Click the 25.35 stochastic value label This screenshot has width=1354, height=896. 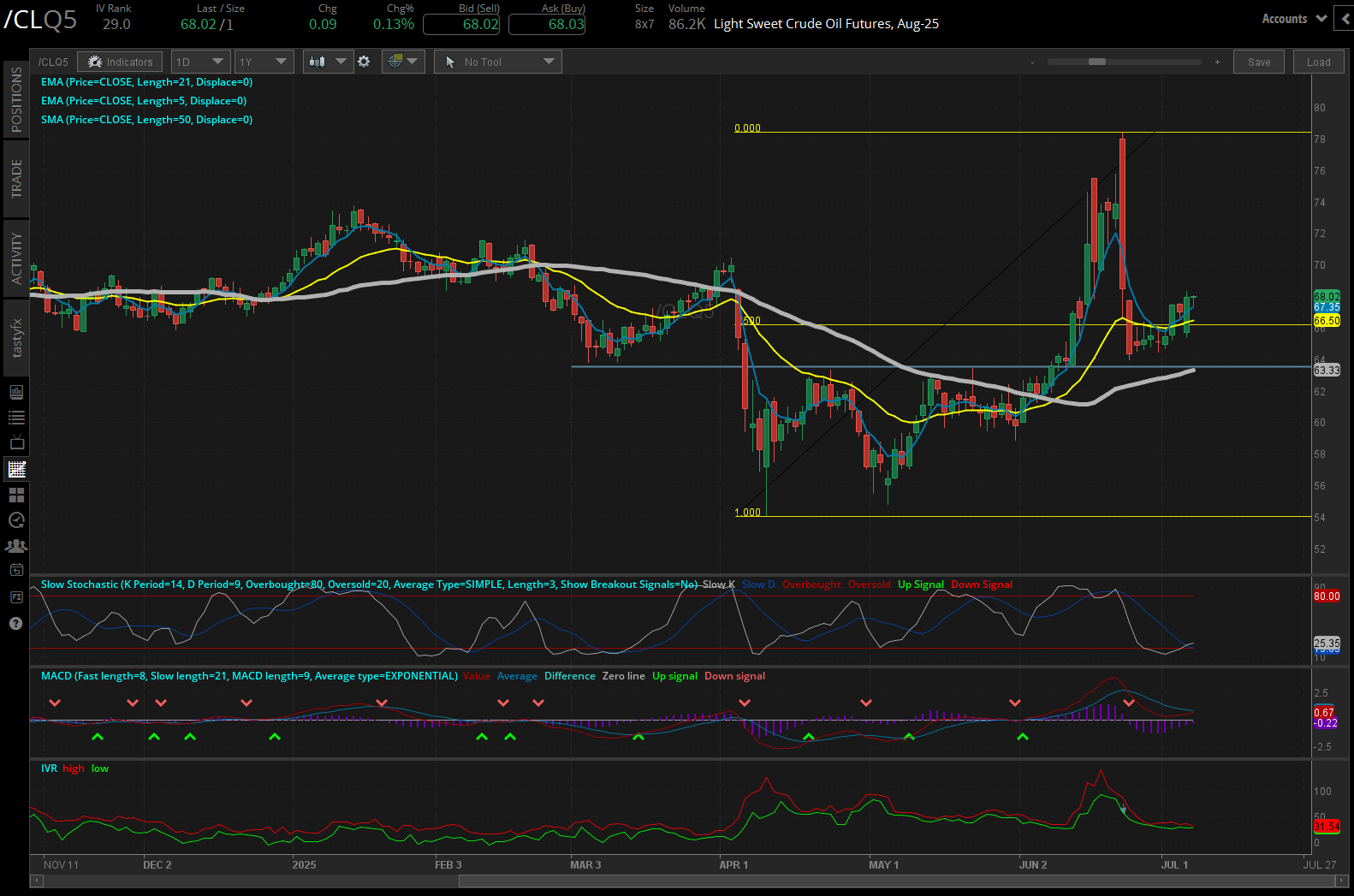click(x=1327, y=643)
